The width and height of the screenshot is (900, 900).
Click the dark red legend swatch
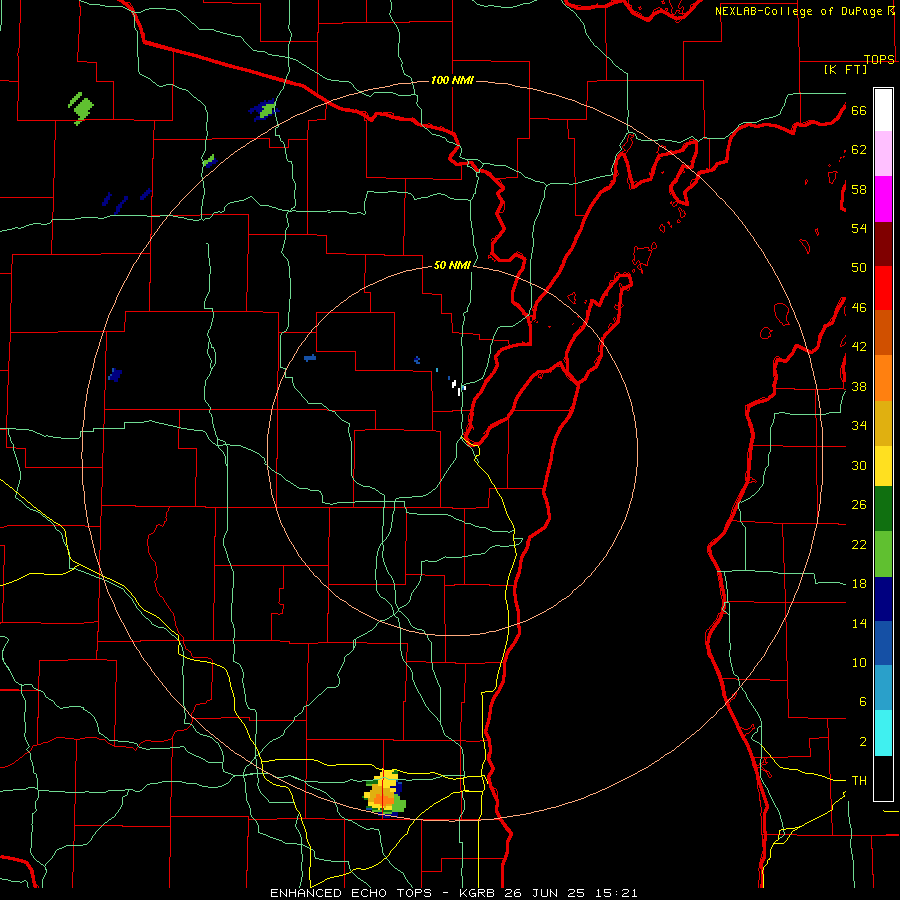pos(883,243)
